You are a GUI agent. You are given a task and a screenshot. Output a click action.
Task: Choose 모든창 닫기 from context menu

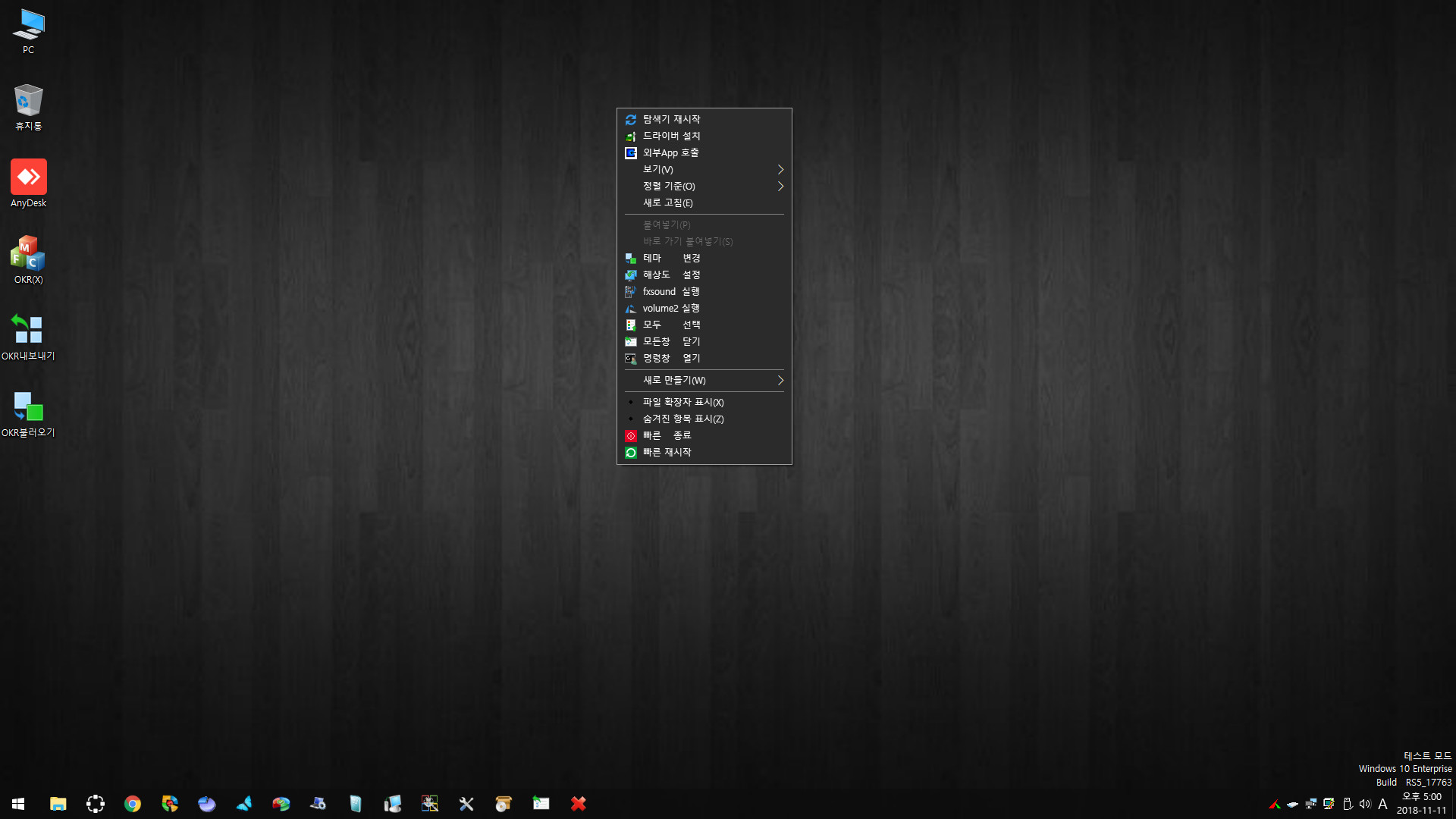704,342
